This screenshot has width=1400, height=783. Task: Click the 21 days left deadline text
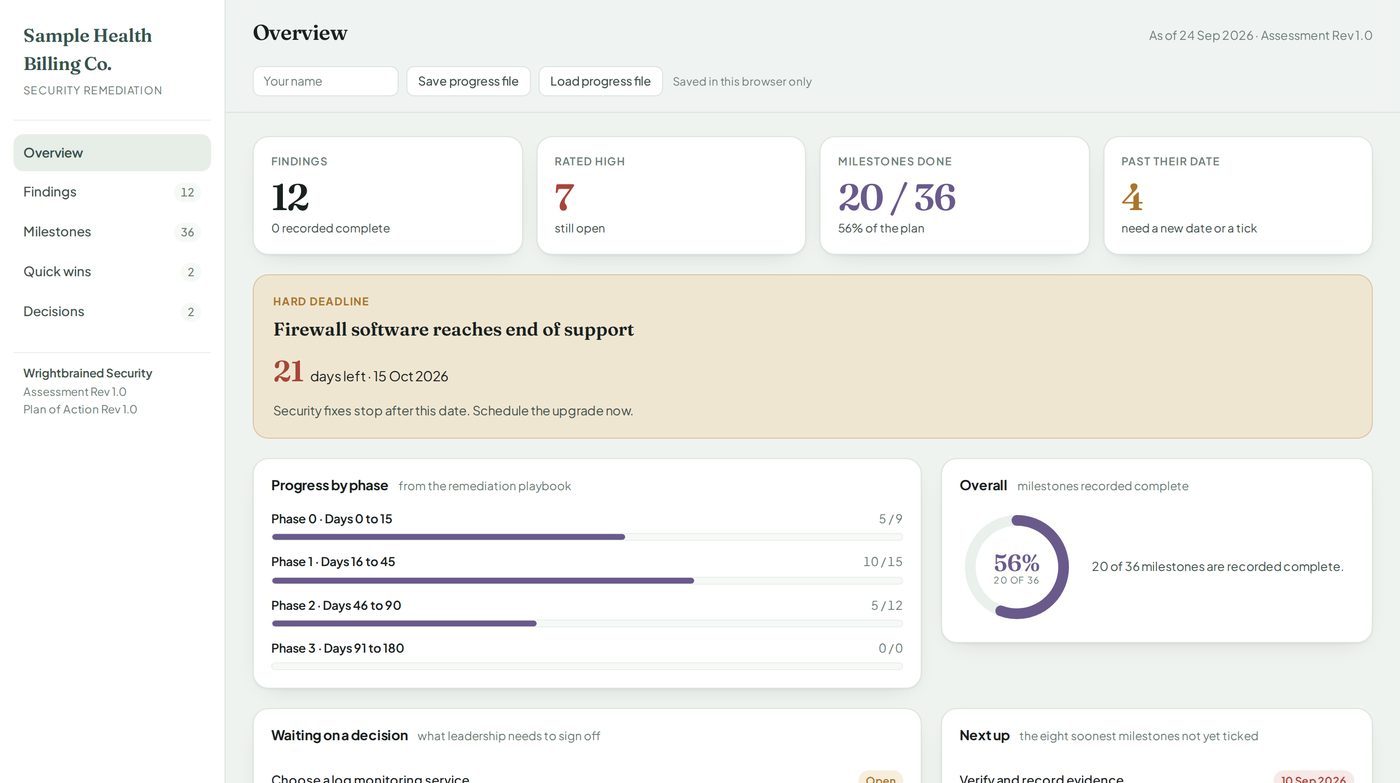click(x=361, y=372)
